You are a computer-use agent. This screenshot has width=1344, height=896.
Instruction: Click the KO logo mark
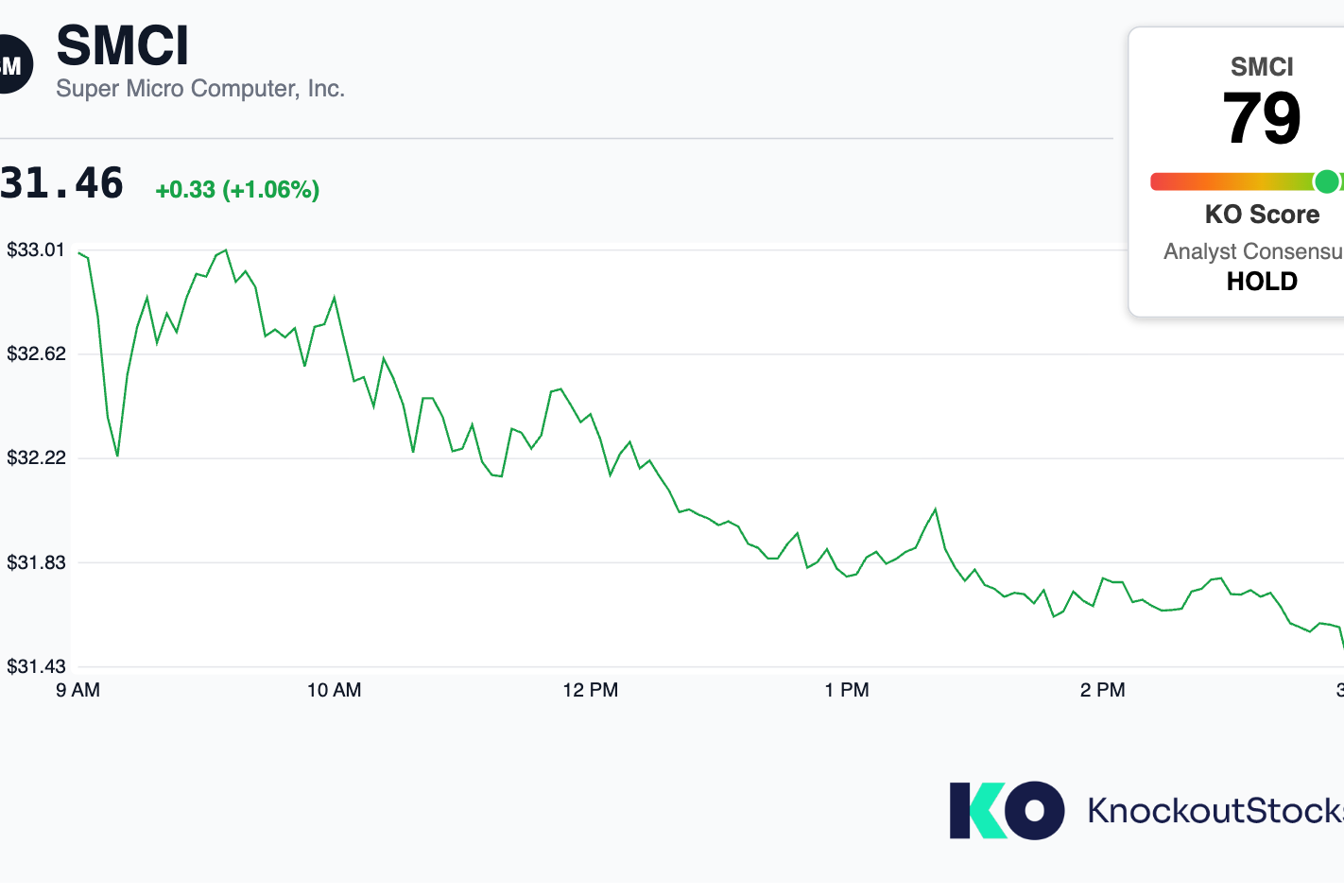click(x=1007, y=810)
